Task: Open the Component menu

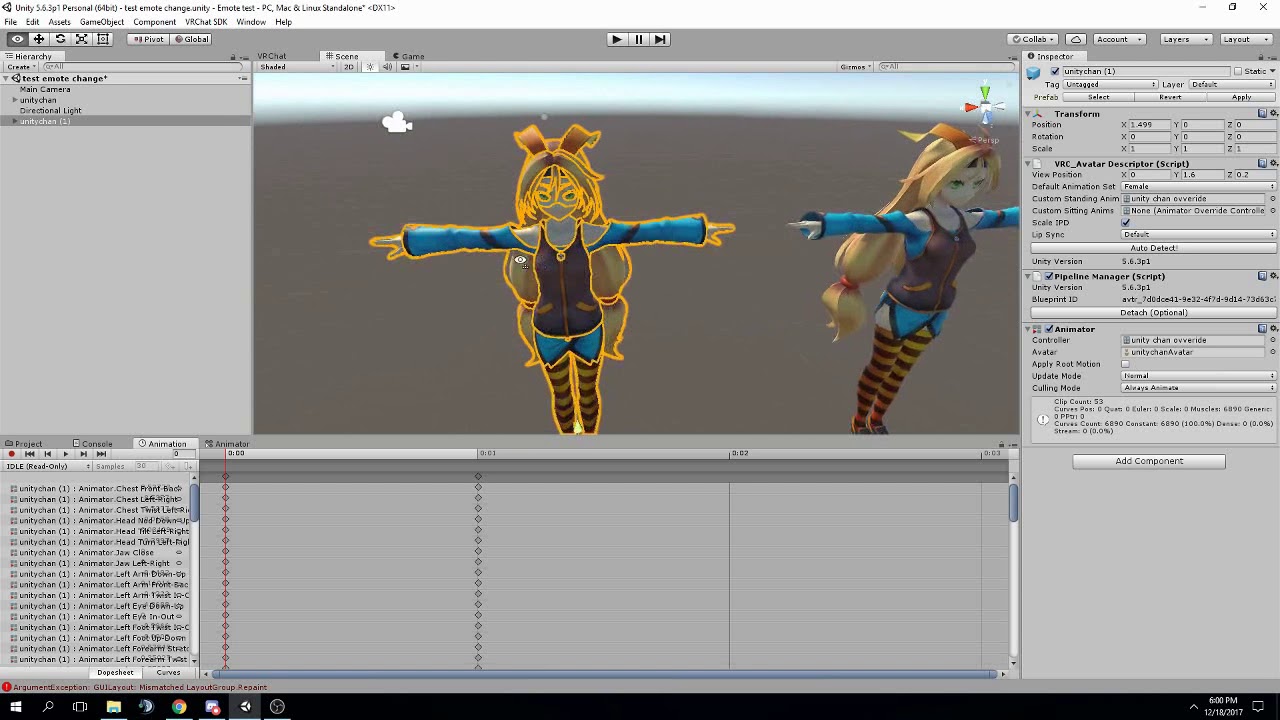Action: coord(154,22)
